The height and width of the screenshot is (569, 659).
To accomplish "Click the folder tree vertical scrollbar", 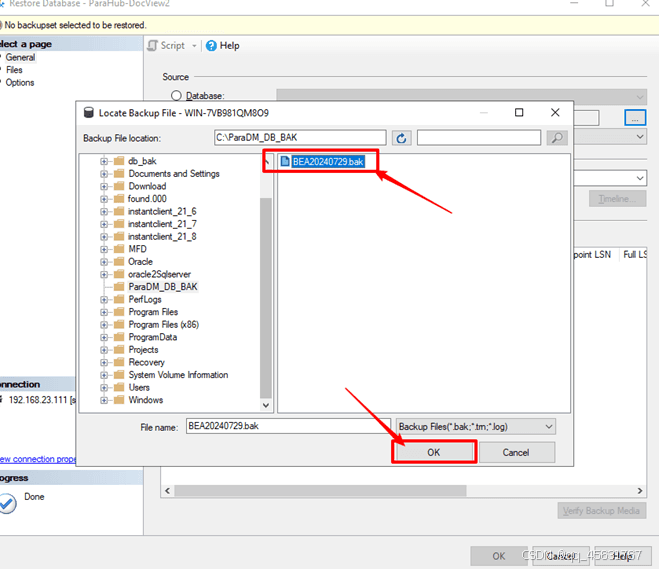I will pos(266,298).
